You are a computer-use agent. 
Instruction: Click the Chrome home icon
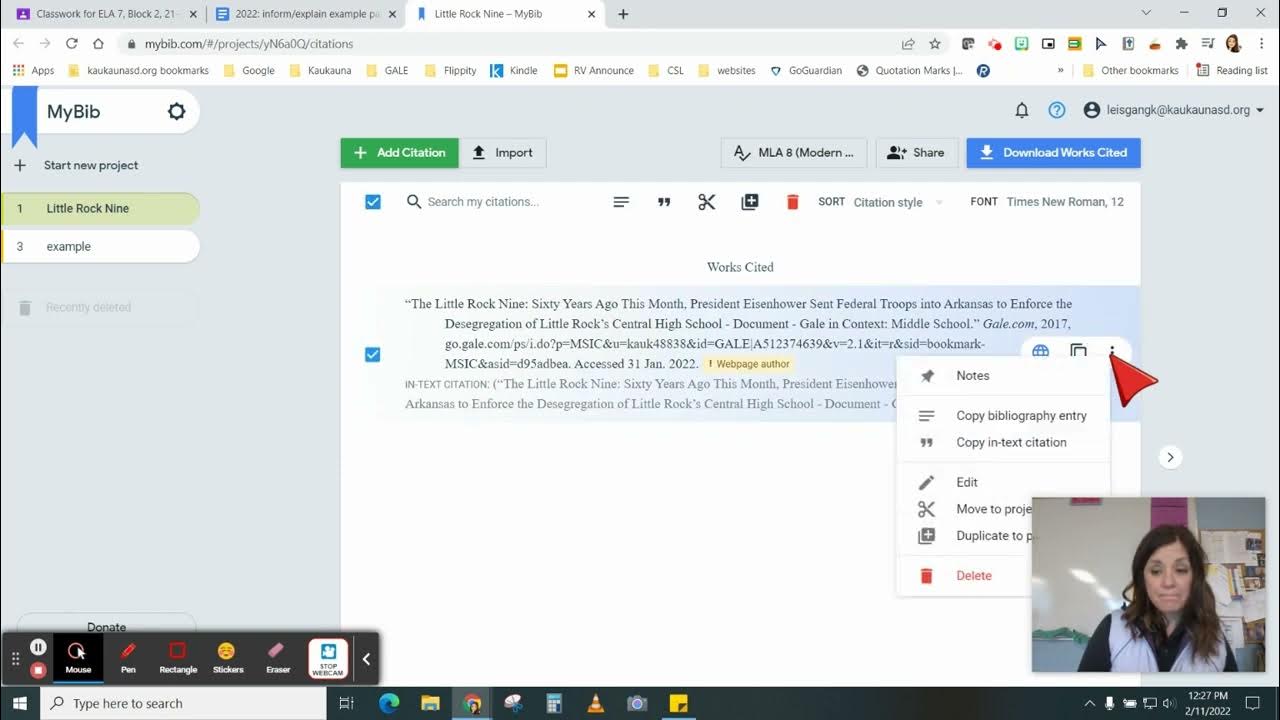(98, 44)
